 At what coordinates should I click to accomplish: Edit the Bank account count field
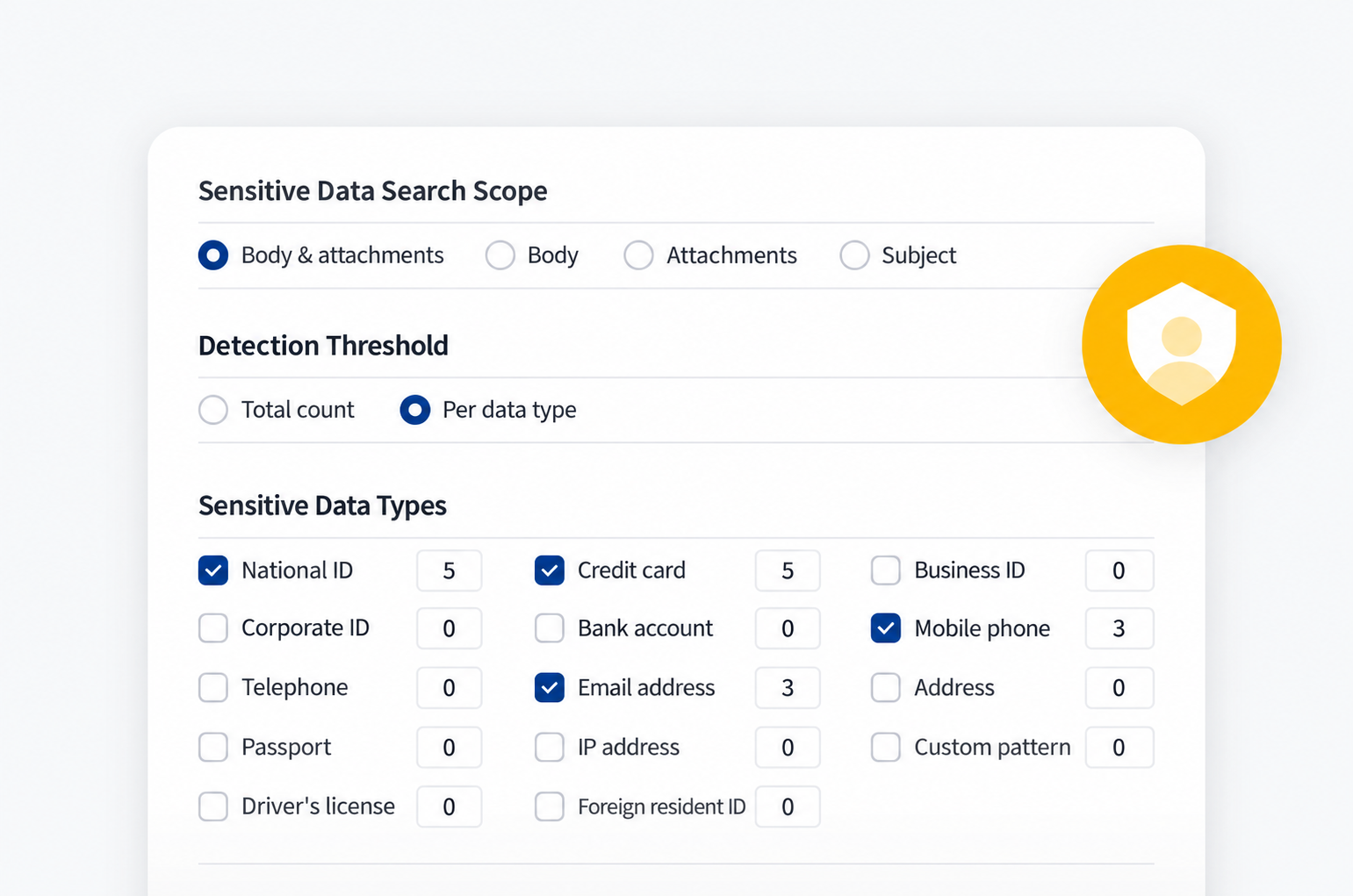pyautogui.click(x=788, y=628)
